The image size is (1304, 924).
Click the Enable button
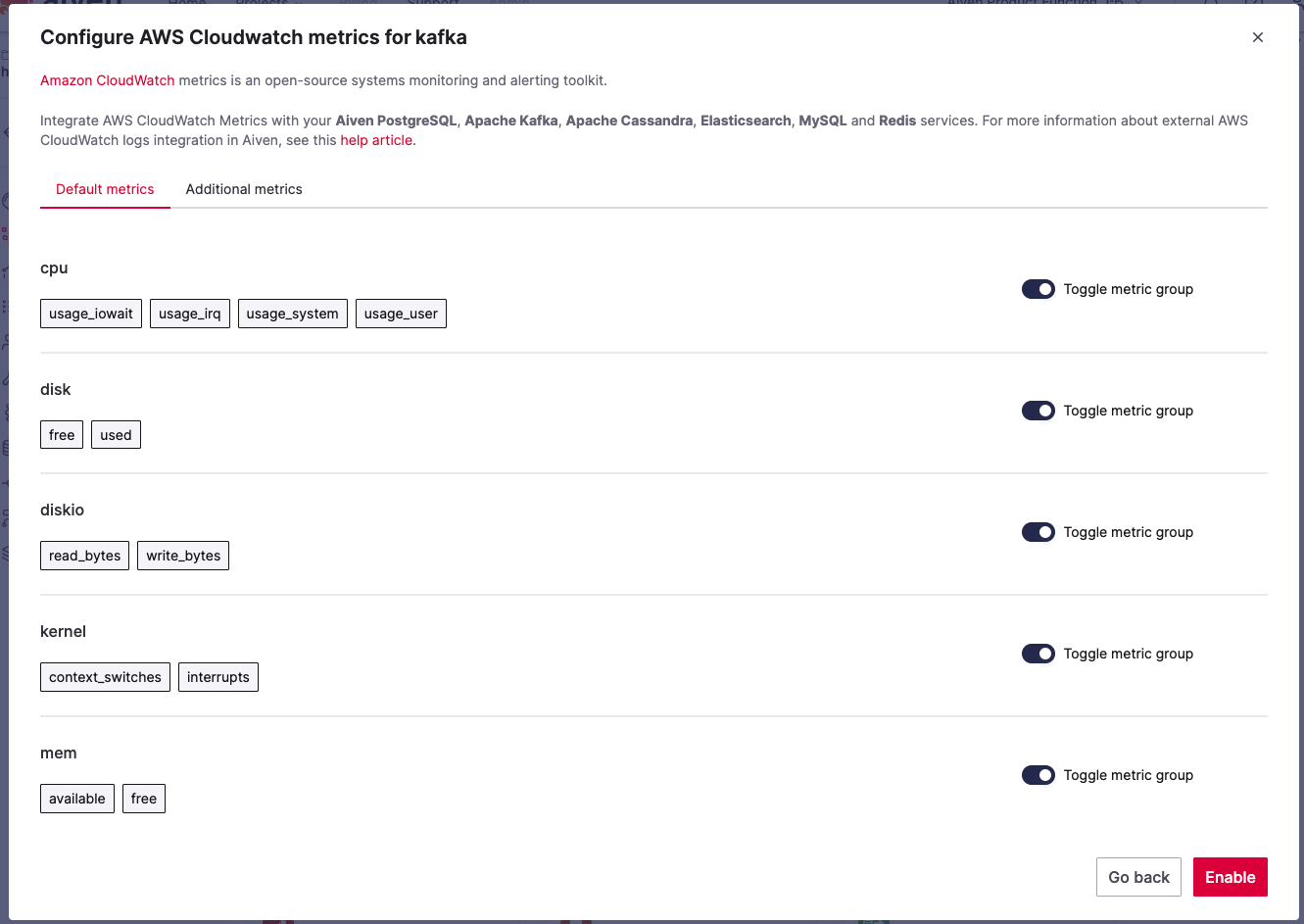(x=1230, y=877)
